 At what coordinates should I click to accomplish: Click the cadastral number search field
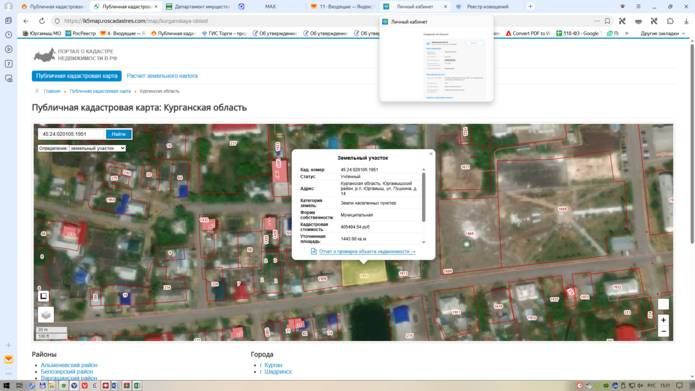(72, 134)
